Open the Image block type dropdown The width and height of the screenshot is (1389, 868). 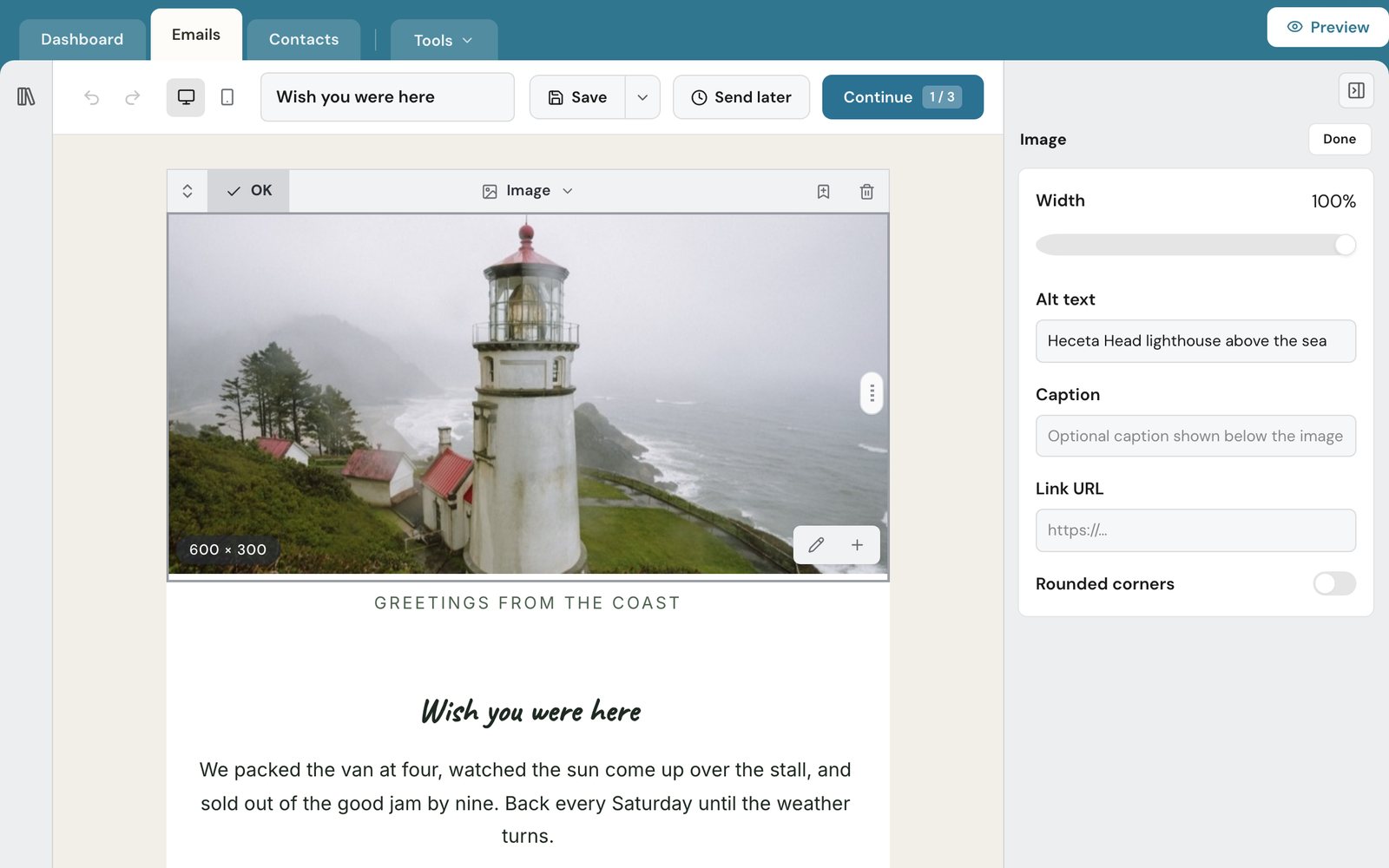coord(528,191)
